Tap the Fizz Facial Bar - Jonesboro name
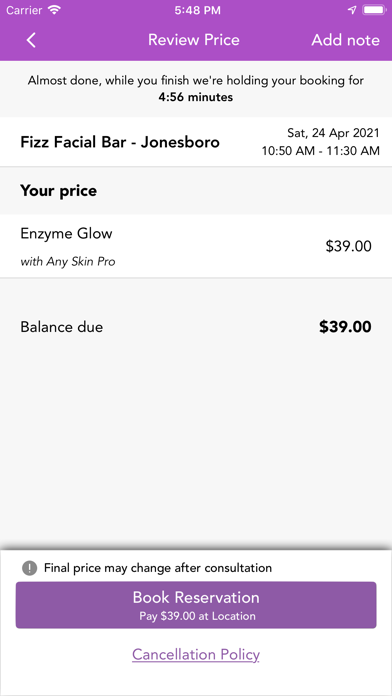Viewport: 392px width, 696px height. pos(120,142)
